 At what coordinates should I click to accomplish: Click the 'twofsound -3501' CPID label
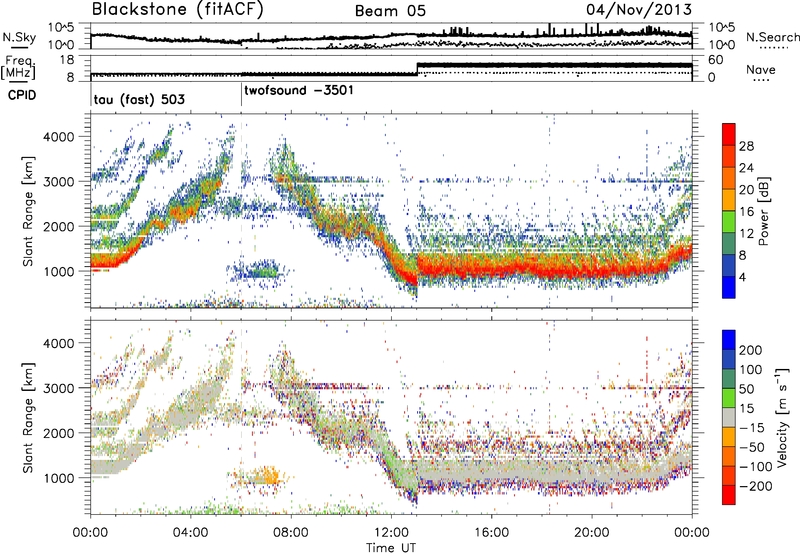pos(298,91)
